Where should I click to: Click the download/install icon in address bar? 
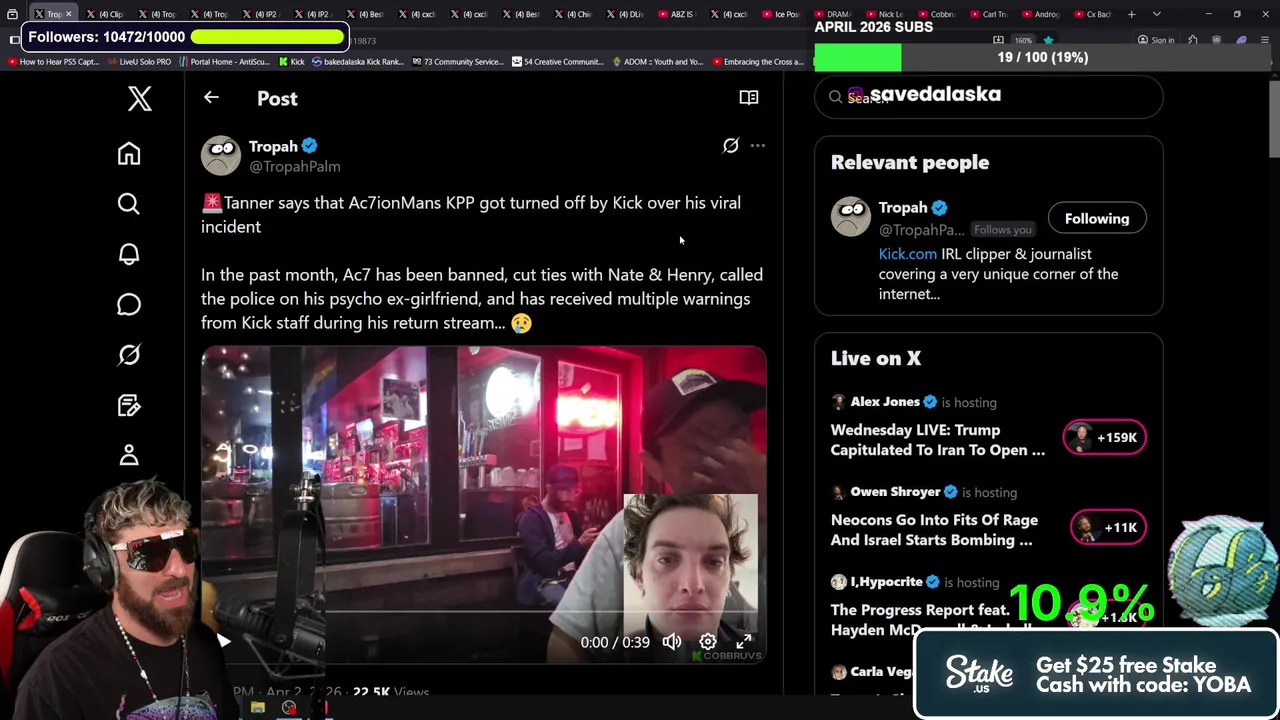coord(998,40)
